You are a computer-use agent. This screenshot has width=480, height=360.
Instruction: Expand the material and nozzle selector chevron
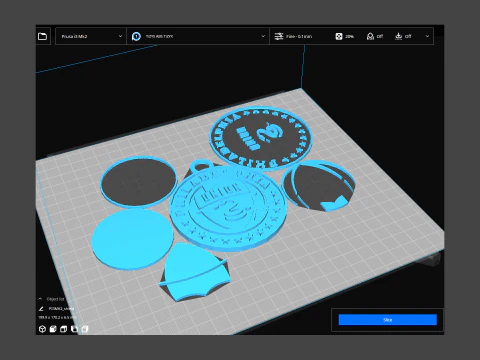pos(263,36)
